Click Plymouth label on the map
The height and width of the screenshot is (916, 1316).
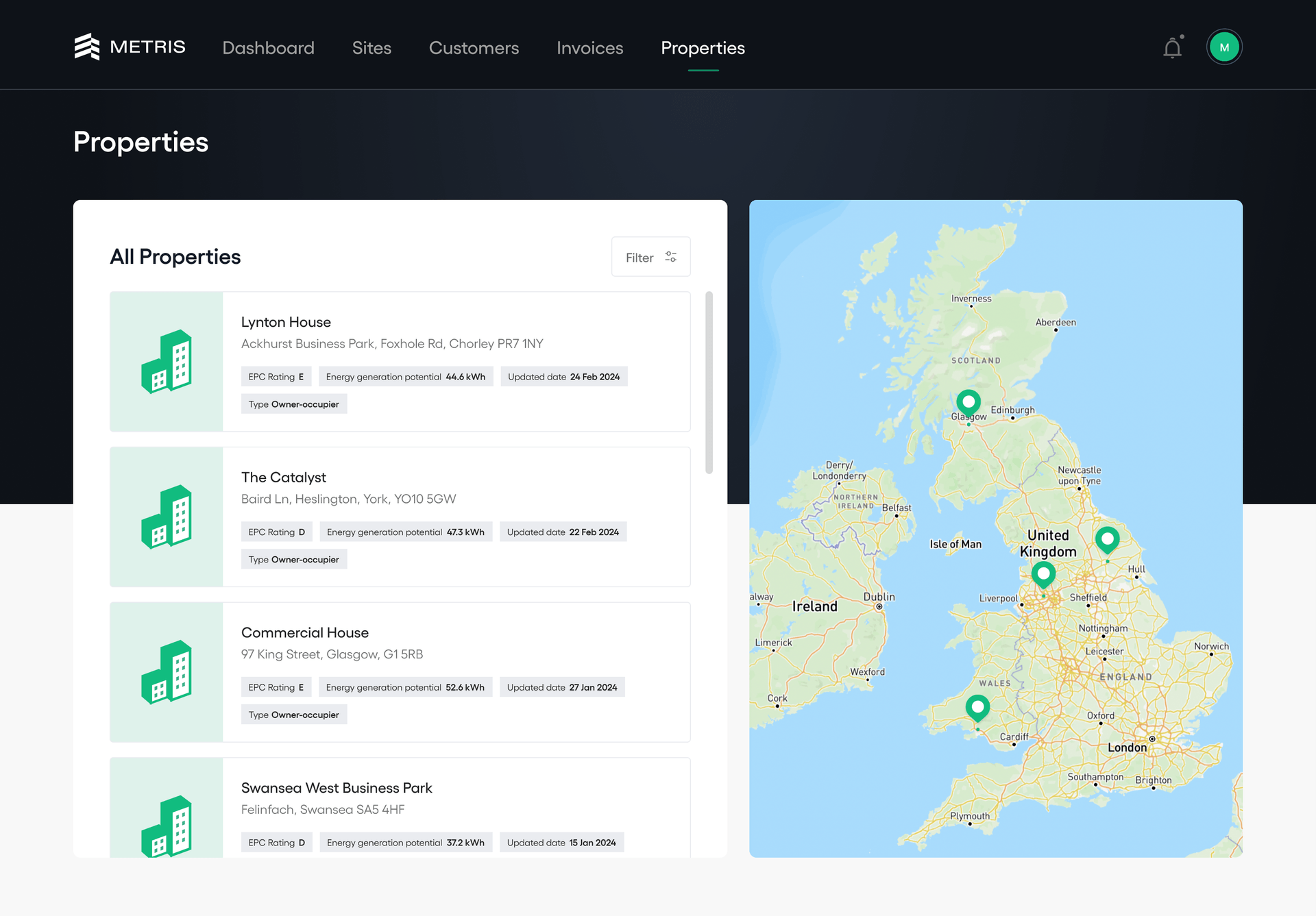(x=970, y=816)
